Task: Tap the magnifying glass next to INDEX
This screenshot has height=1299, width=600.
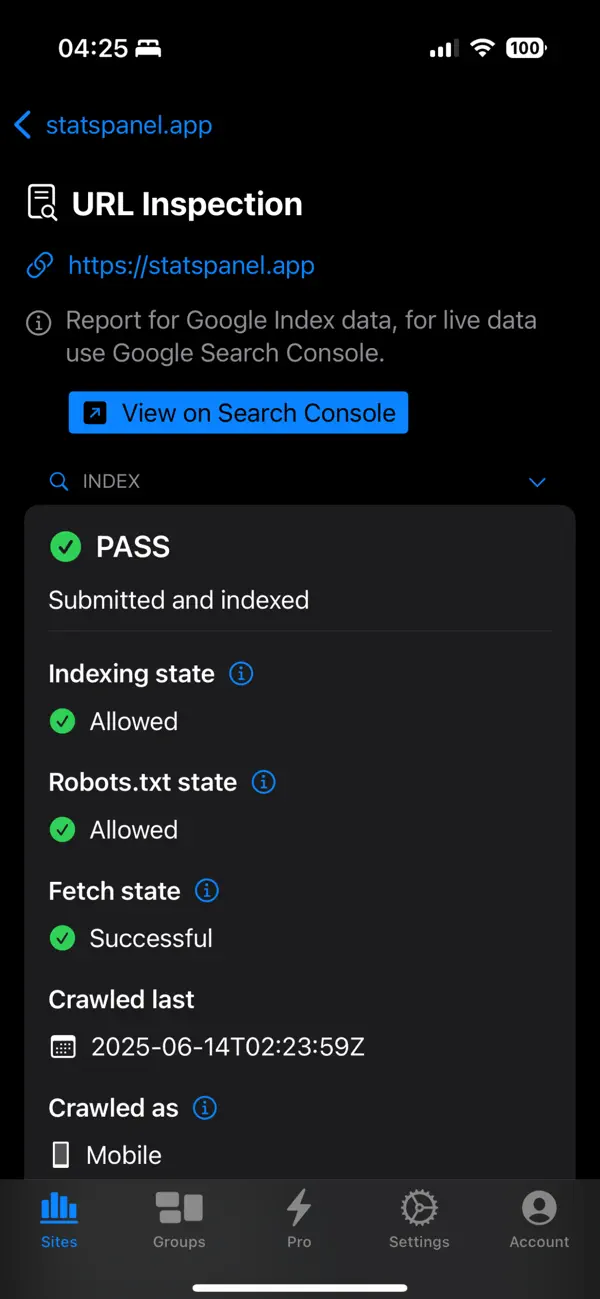Action: pyautogui.click(x=58, y=481)
